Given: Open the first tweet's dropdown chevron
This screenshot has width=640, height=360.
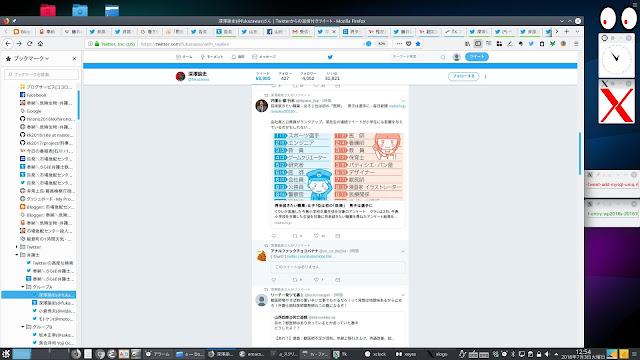Looking at the screenshot, I should click(403, 101).
